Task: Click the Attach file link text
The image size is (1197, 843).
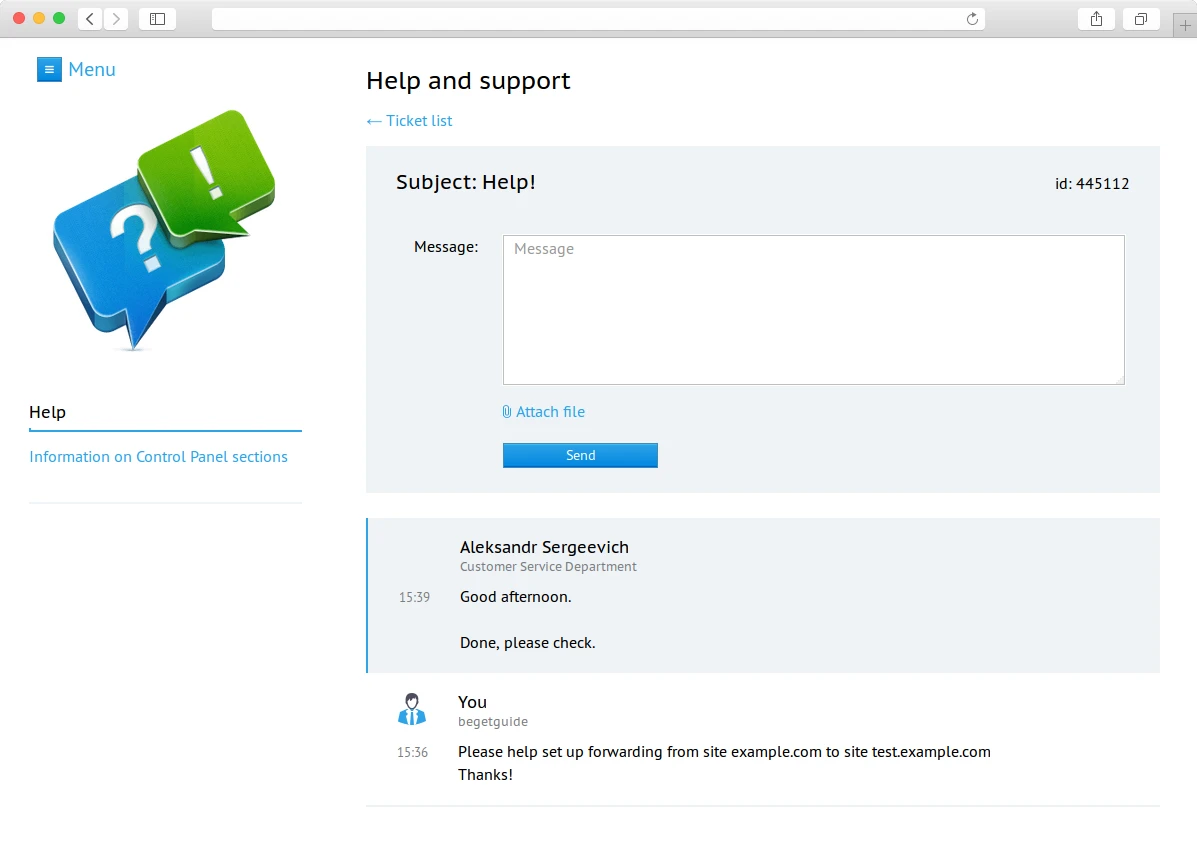Action: [x=550, y=412]
